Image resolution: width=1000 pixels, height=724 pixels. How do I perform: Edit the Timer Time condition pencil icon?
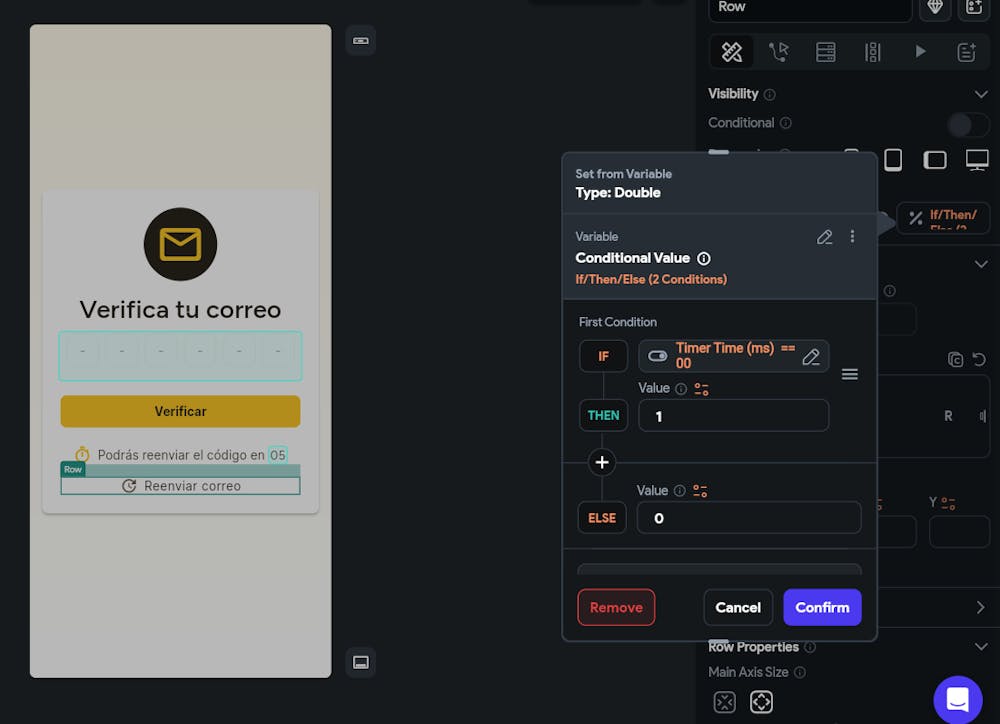click(811, 357)
